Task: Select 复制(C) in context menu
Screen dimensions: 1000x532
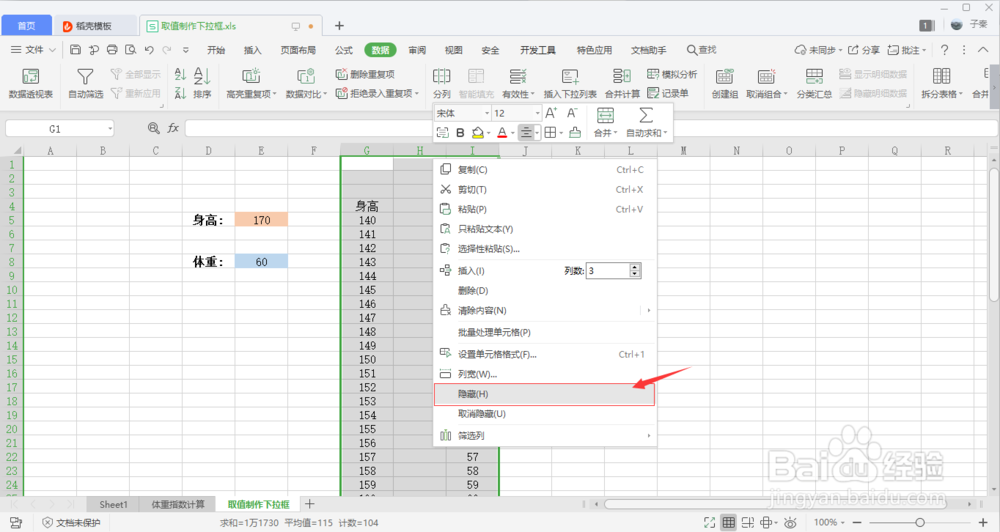Action: tap(544, 170)
